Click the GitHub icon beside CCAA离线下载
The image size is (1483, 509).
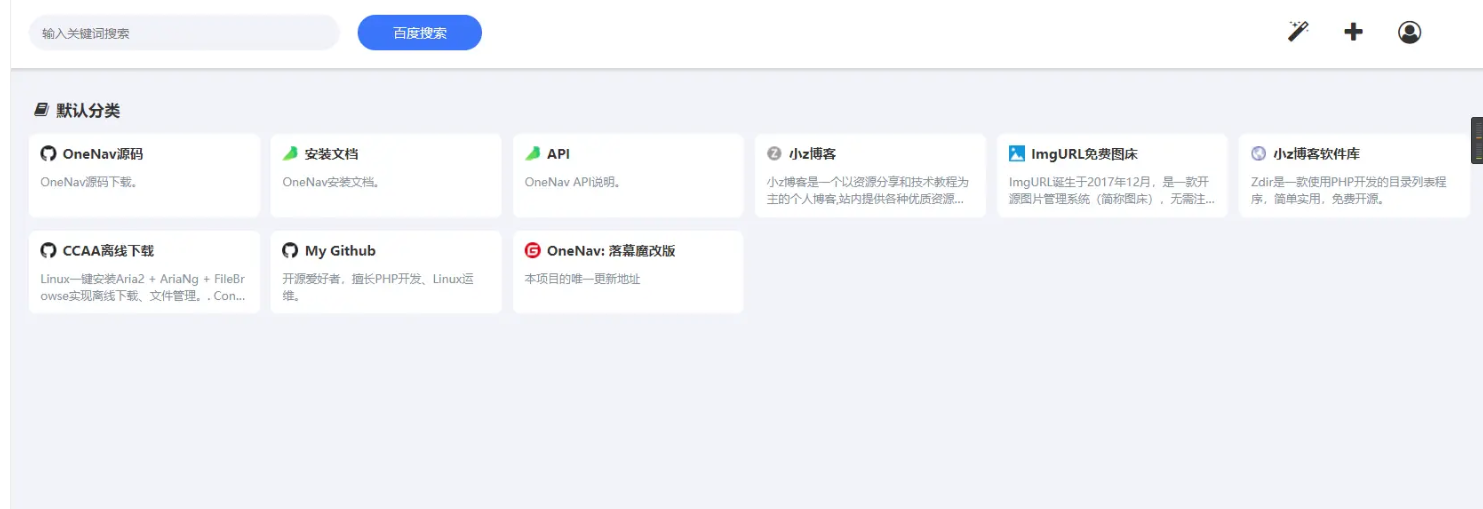48,251
